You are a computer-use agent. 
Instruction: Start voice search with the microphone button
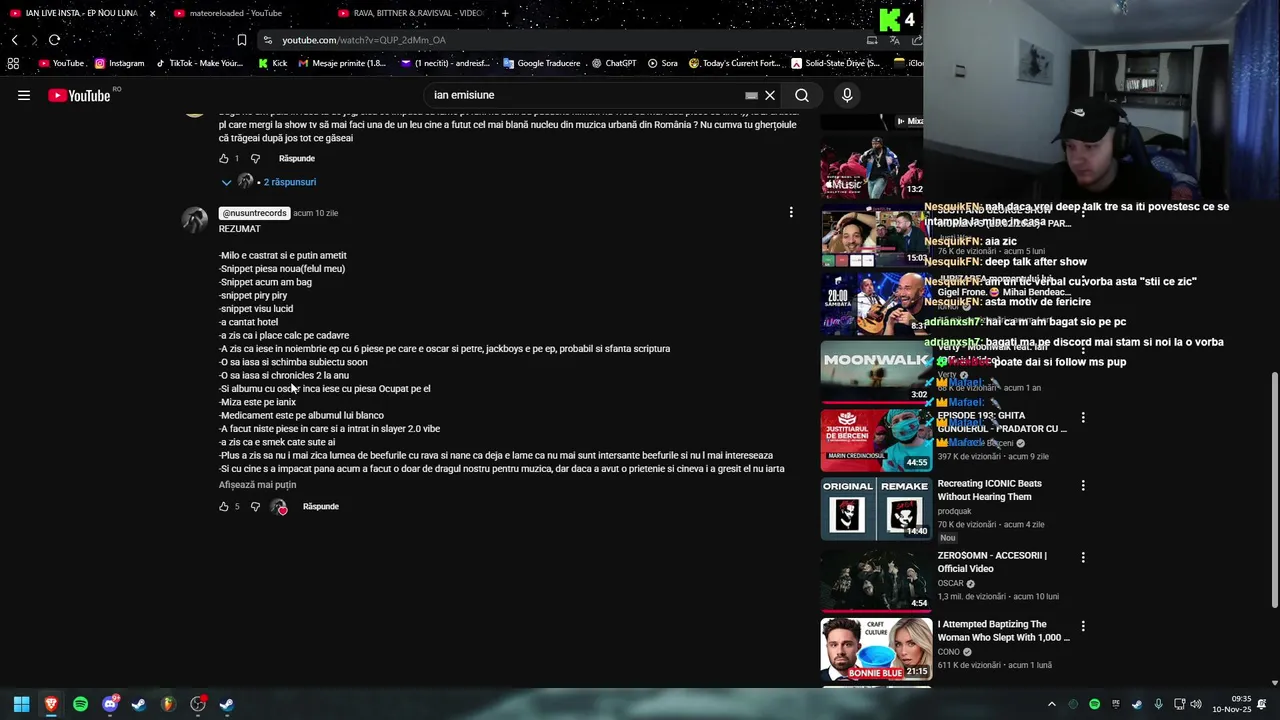click(847, 95)
